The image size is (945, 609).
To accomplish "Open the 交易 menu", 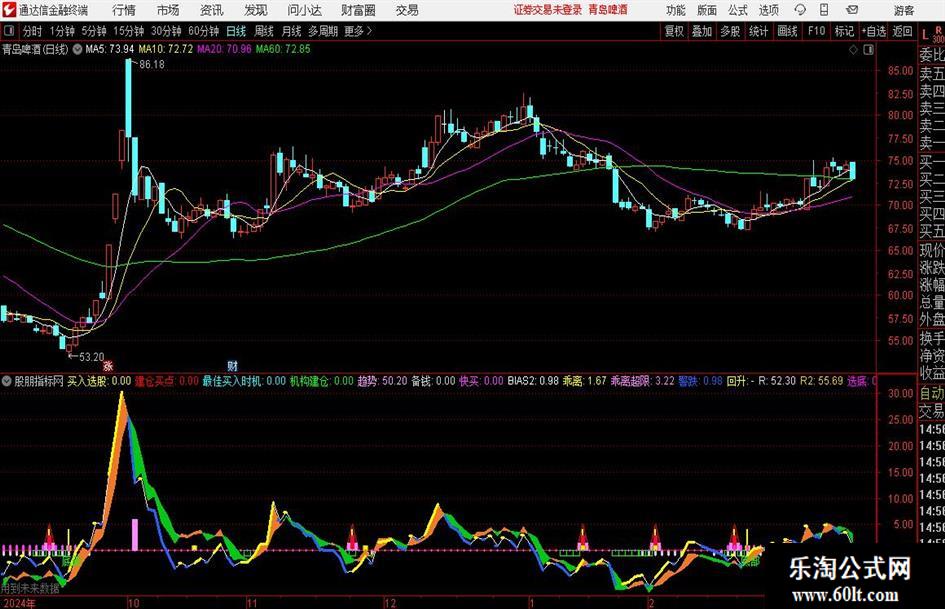I will pos(407,10).
